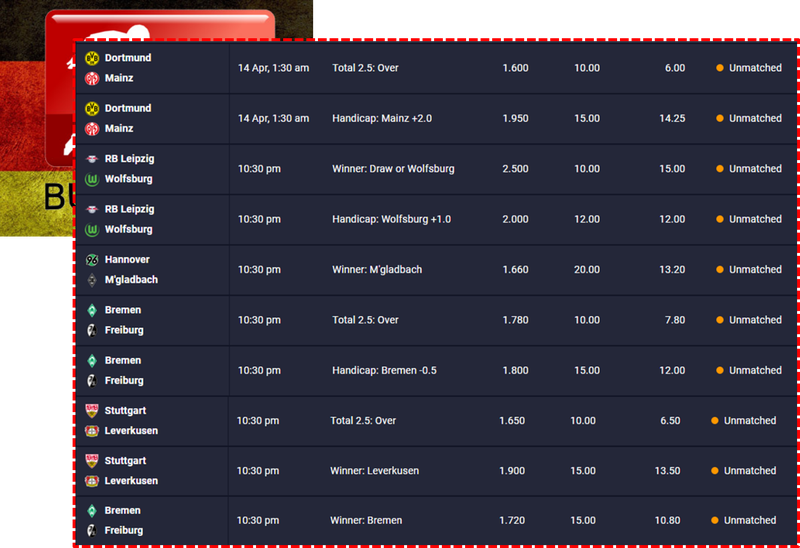Click Dortmund logo in Total 2.5: Over row

[x=92, y=58]
